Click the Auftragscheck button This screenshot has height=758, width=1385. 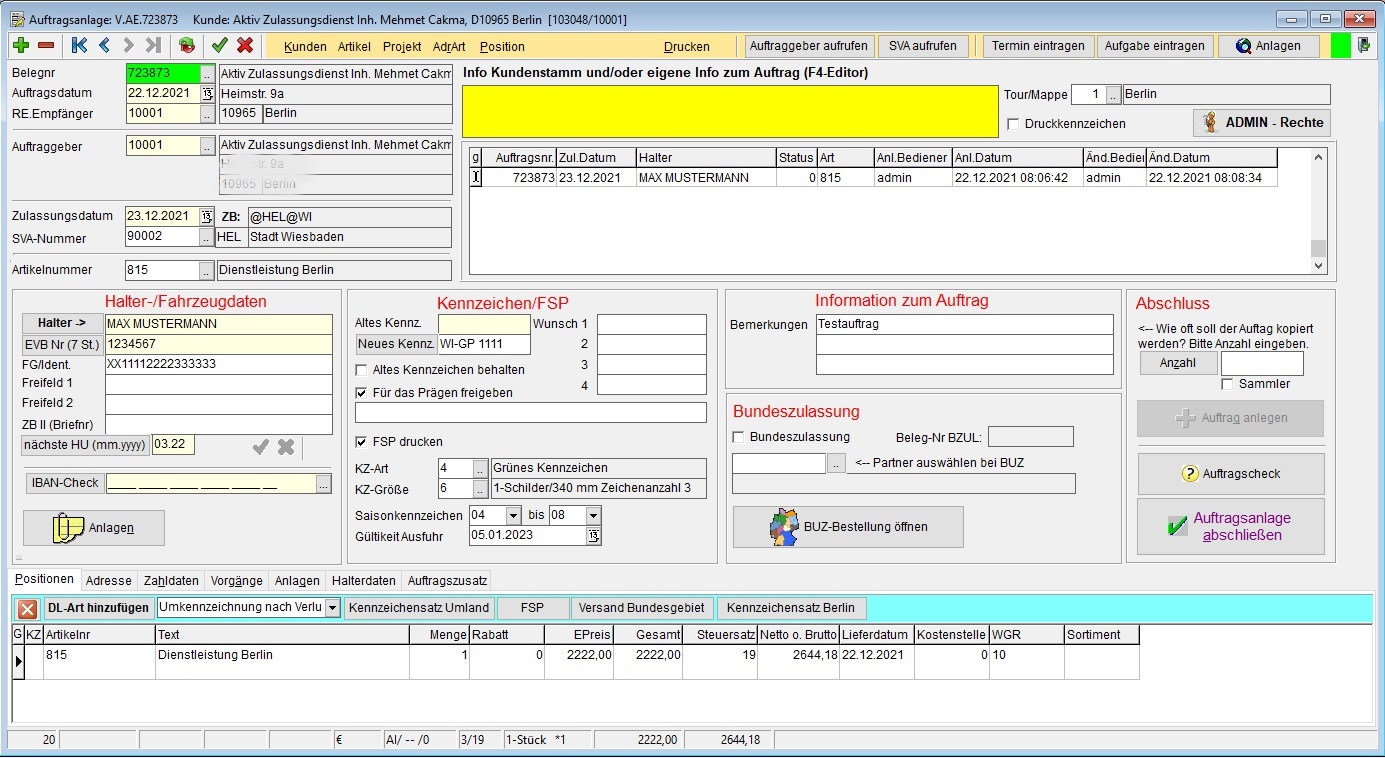[1230, 474]
